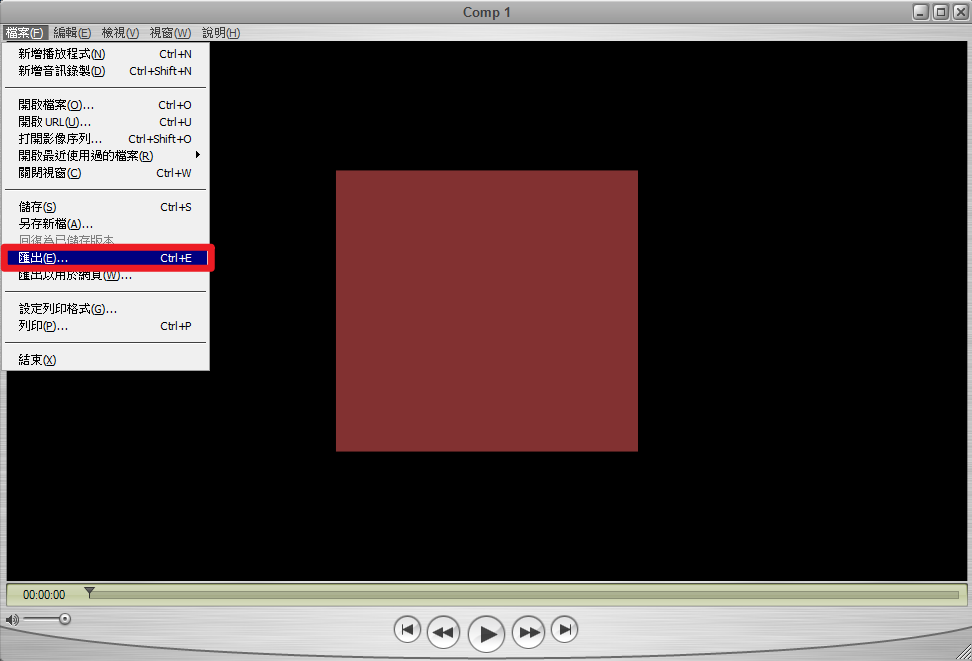The width and height of the screenshot is (972, 661).
Task: Choose 另存新檔(A)... from the menu
Action: (x=105, y=224)
